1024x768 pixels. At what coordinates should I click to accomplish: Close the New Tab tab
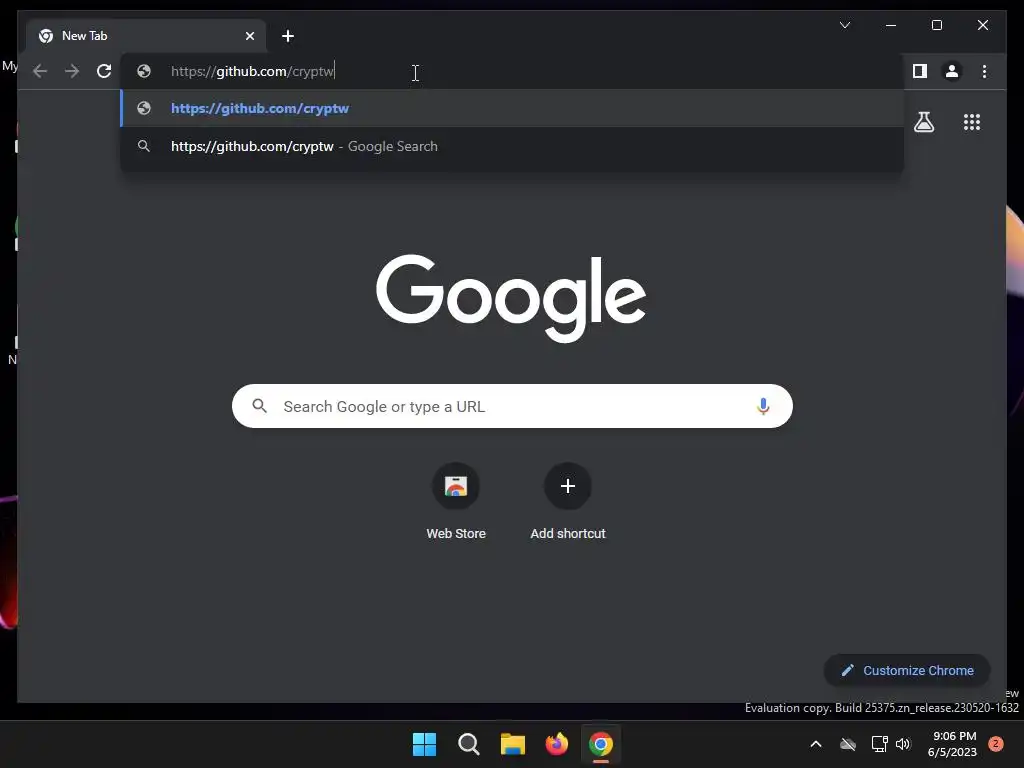249,36
